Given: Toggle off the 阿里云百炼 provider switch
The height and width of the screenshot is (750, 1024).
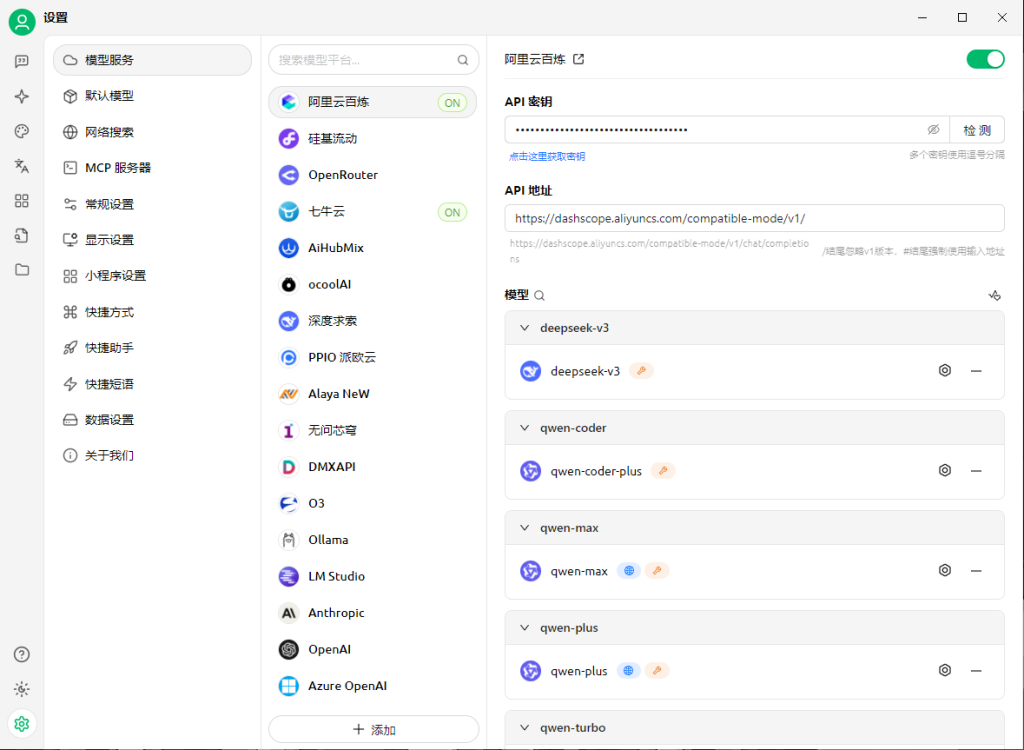Looking at the screenshot, I should pyautogui.click(x=984, y=59).
